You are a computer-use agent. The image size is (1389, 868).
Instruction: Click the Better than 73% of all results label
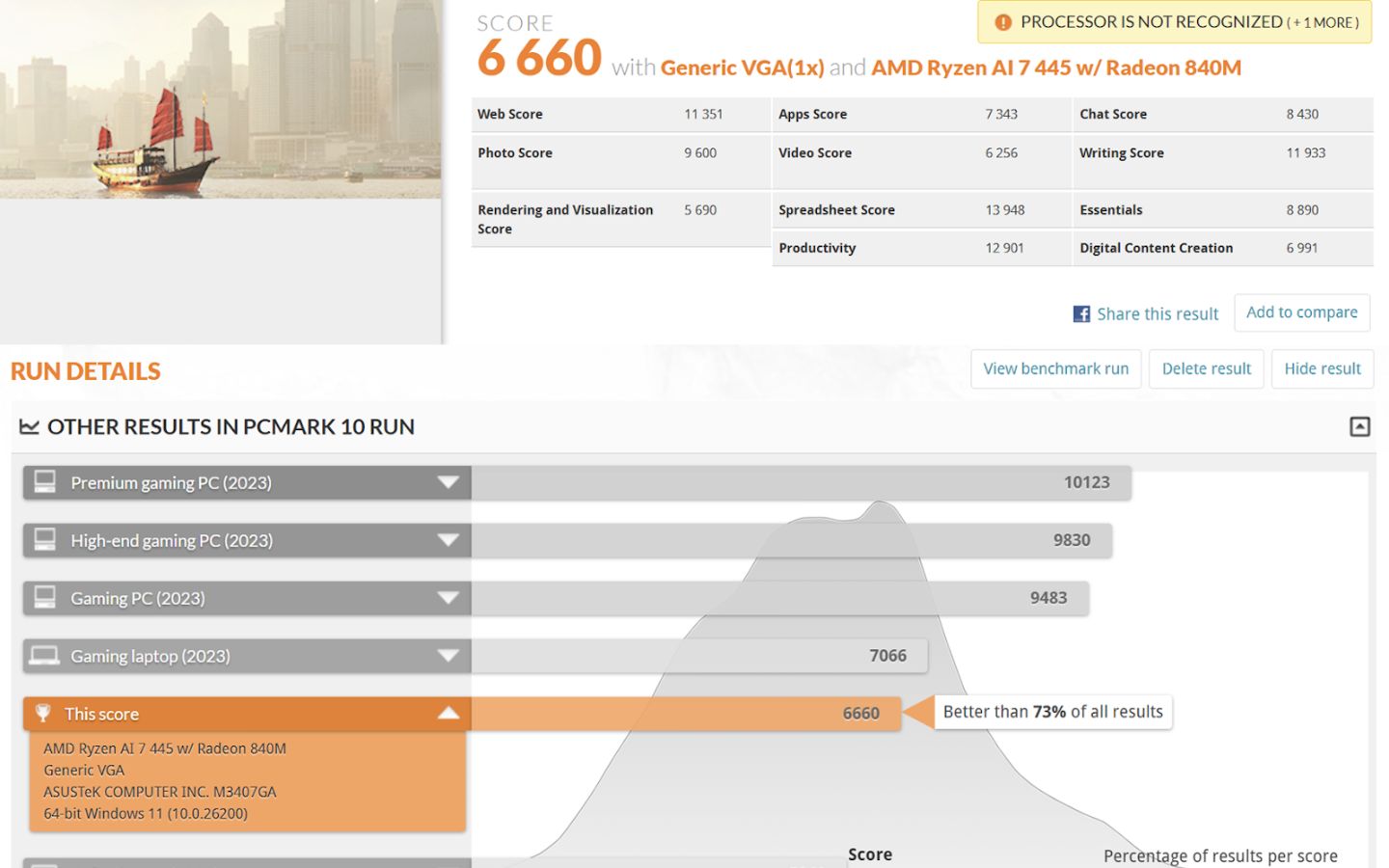tap(1053, 712)
